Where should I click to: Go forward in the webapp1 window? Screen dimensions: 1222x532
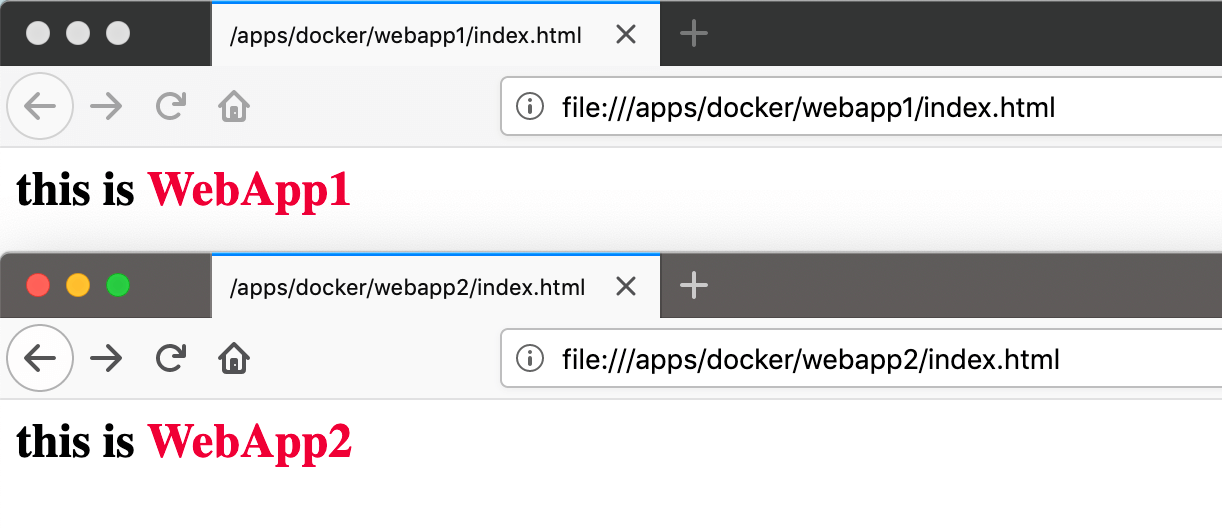coord(106,105)
